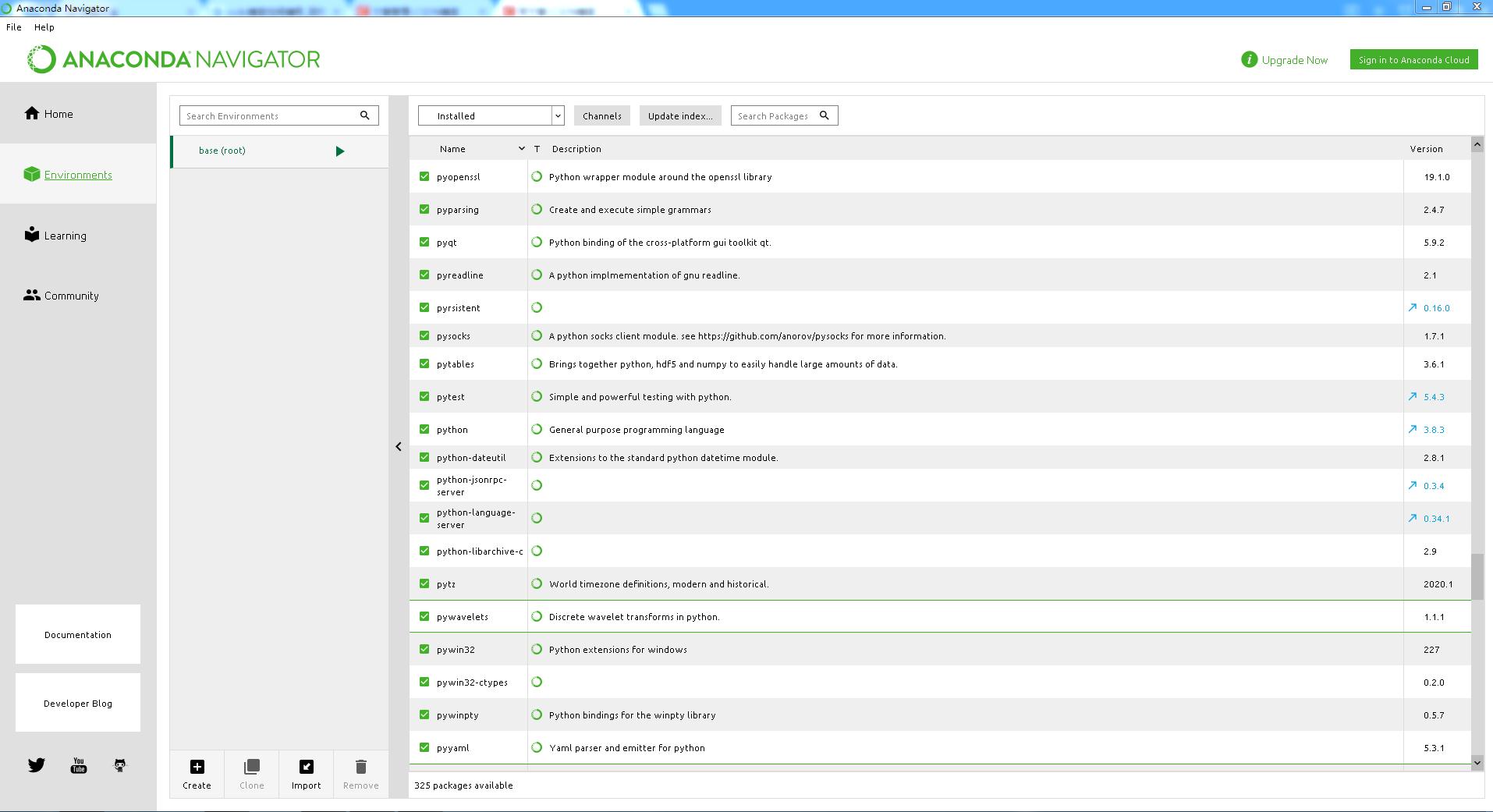Toggle the pywin32 package checkbox
The image size is (1493, 812).
[424, 649]
